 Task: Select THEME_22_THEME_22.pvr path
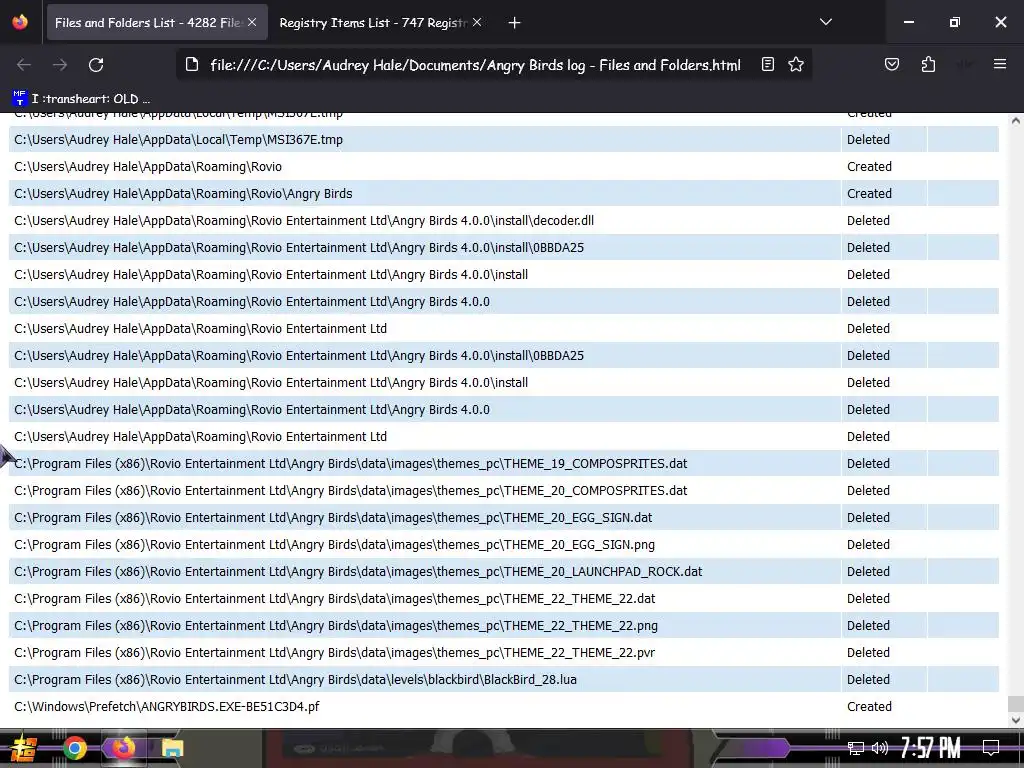(334, 652)
